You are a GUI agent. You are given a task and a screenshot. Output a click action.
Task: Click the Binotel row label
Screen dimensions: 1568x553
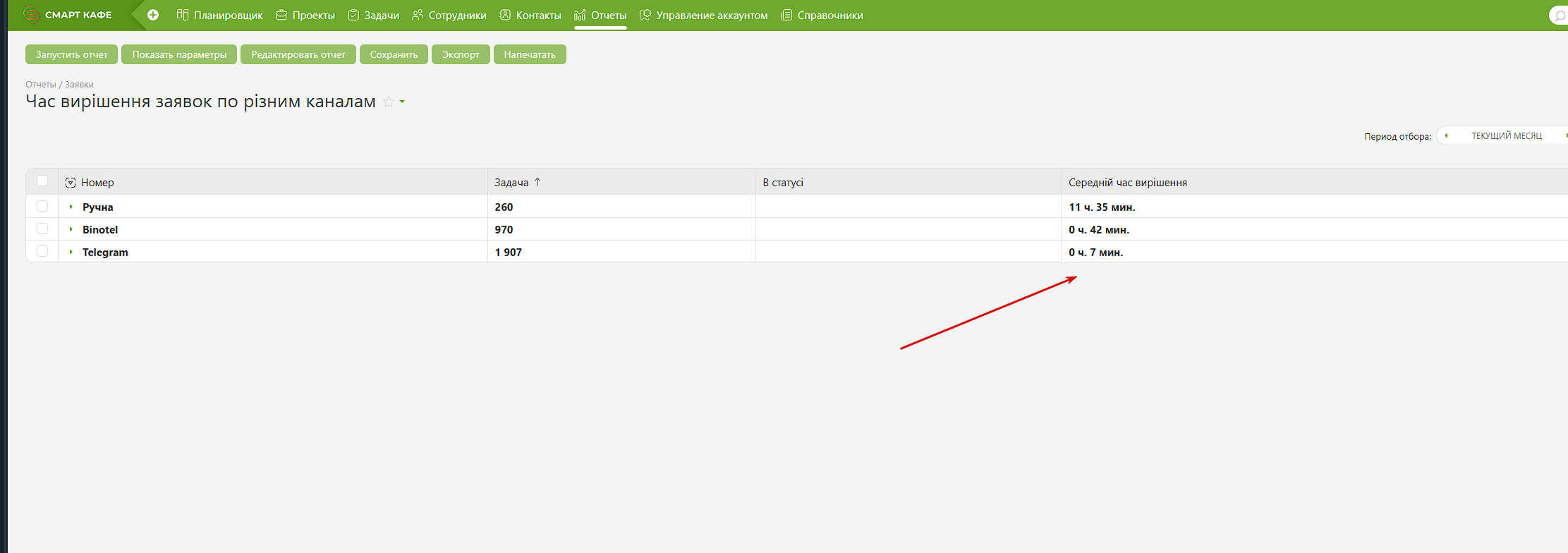tap(100, 229)
